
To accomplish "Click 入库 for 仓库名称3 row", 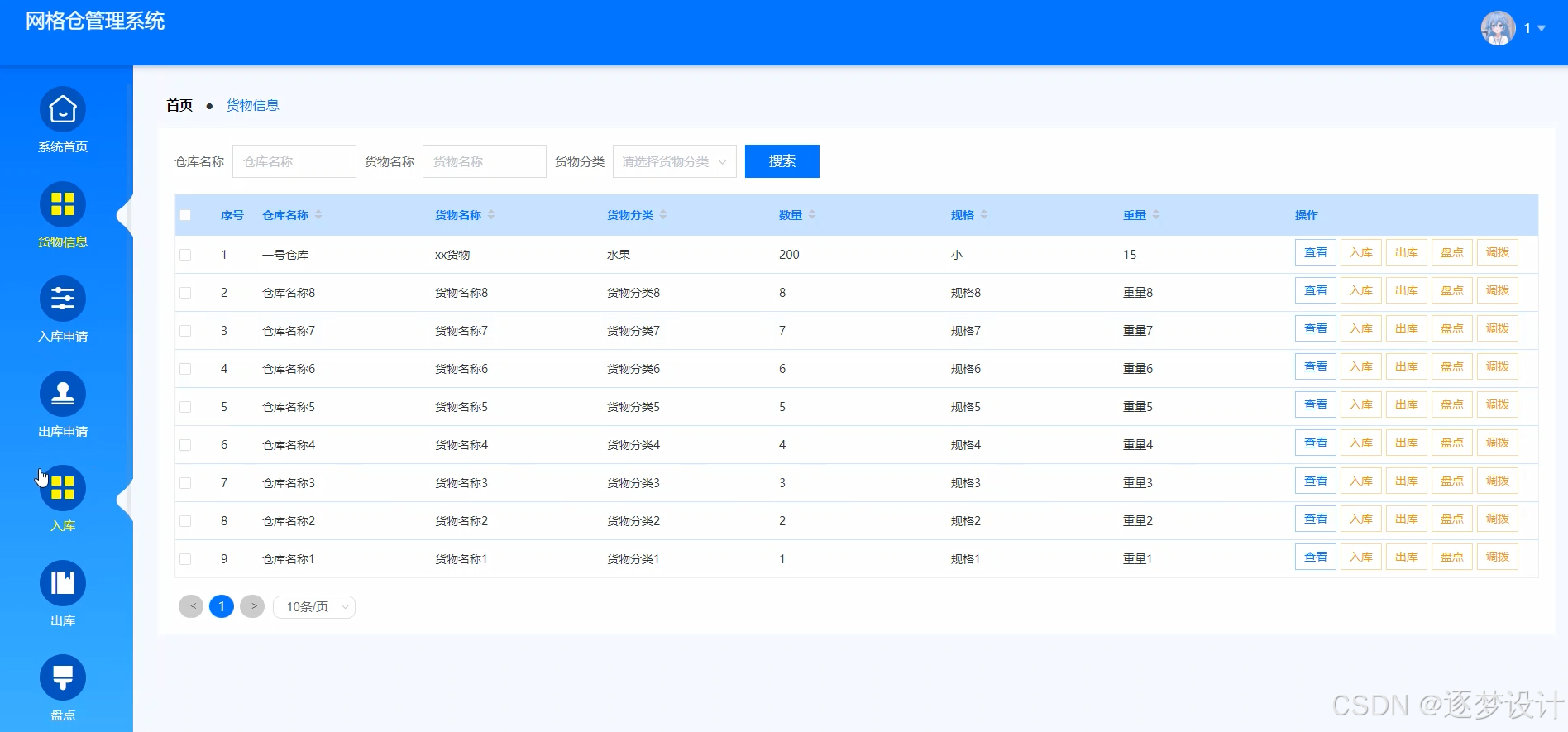I will click(1361, 481).
